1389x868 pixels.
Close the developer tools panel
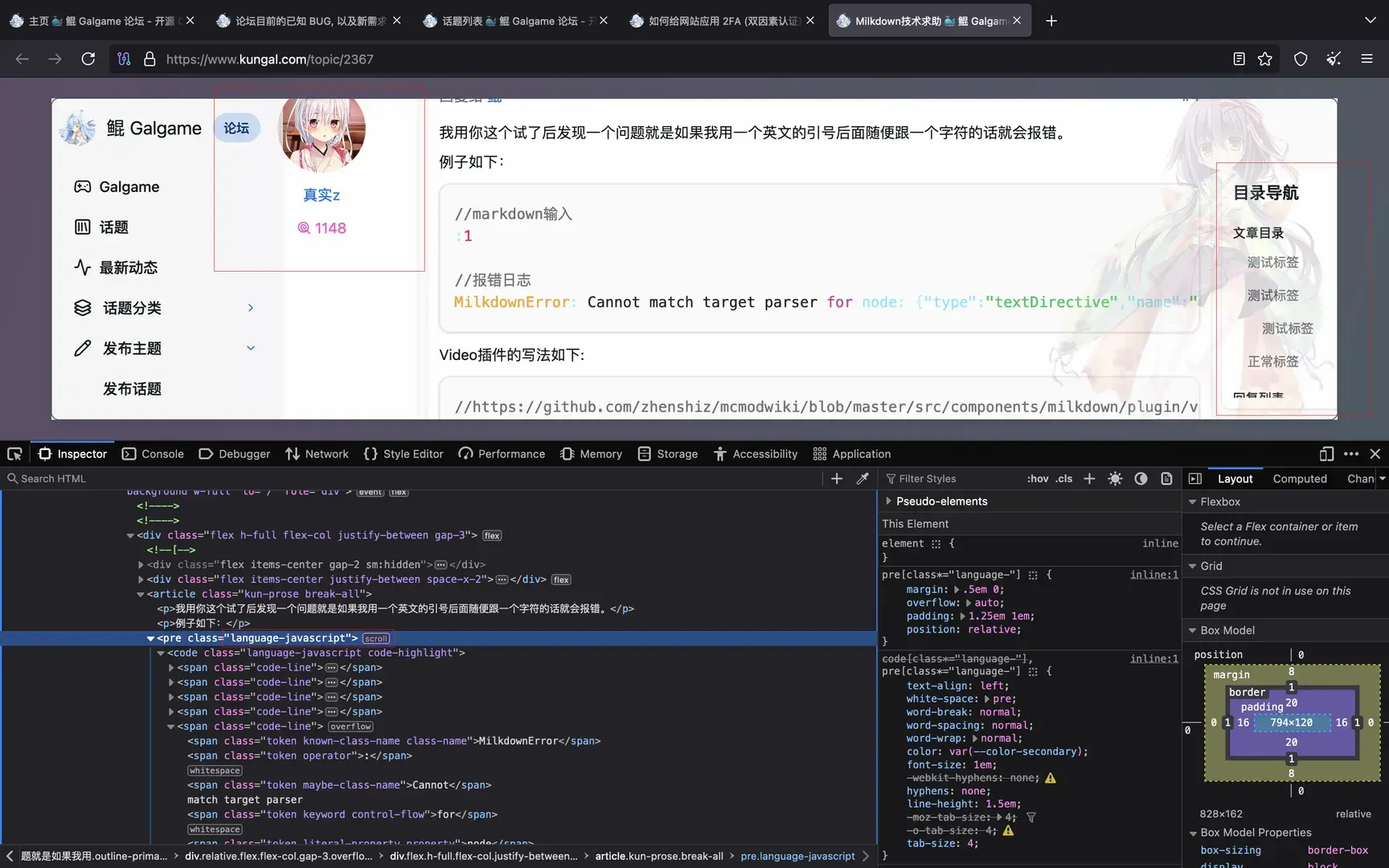(x=1375, y=454)
